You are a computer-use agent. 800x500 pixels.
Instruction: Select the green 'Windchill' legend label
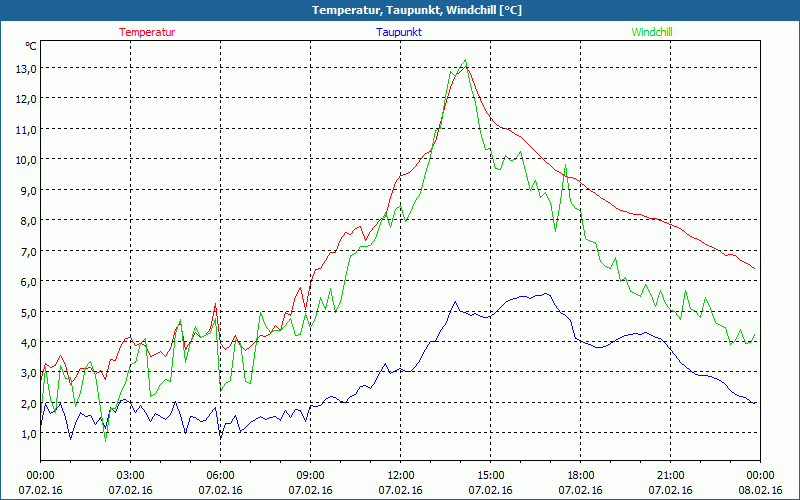tap(652, 32)
